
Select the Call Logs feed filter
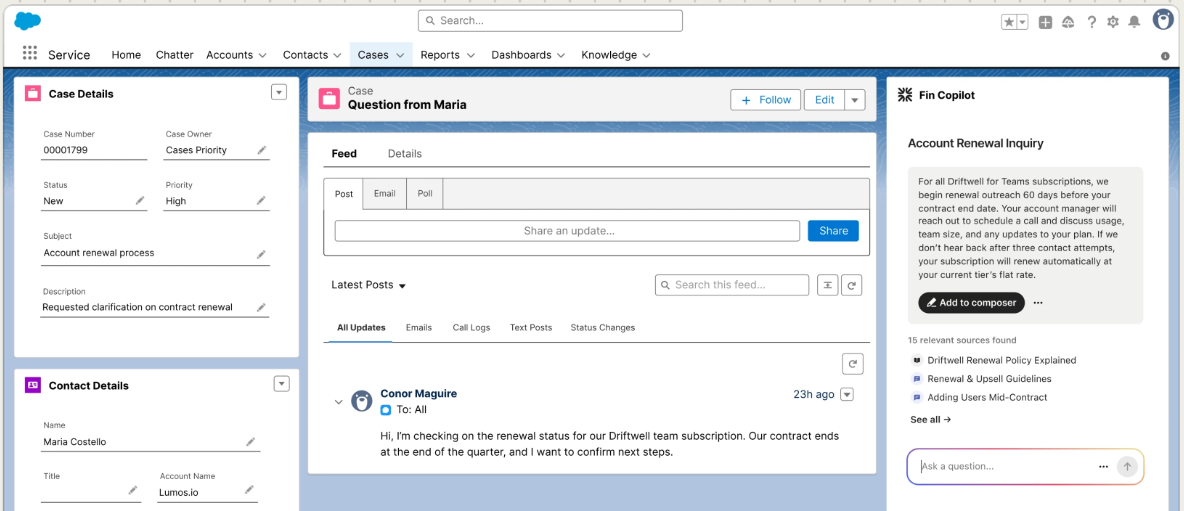click(x=470, y=327)
